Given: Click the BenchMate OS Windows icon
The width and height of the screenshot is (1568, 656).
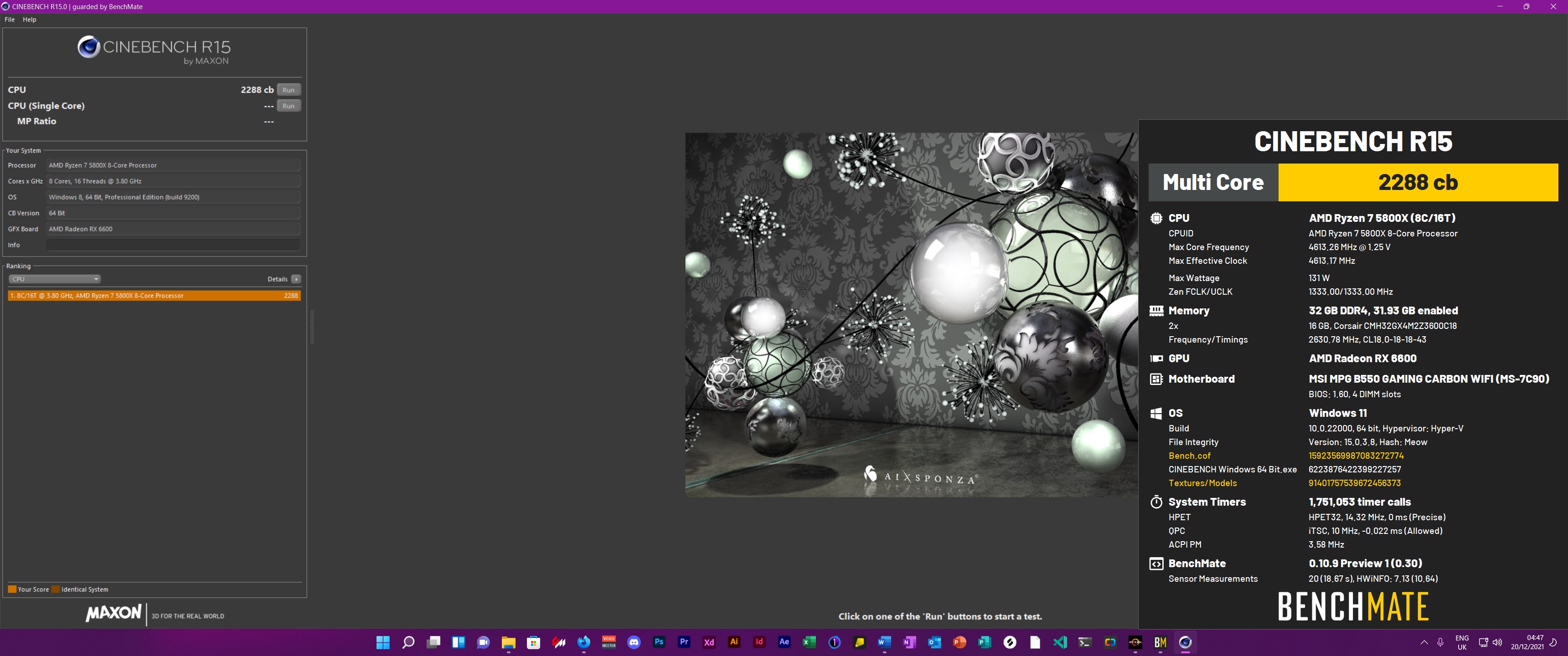Looking at the screenshot, I should [x=1156, y=413].
